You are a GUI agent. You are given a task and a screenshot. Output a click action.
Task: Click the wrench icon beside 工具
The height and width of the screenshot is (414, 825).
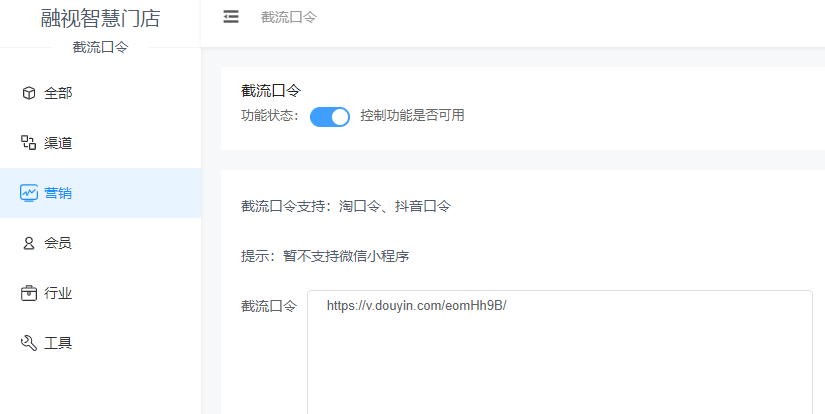(28, 343)
